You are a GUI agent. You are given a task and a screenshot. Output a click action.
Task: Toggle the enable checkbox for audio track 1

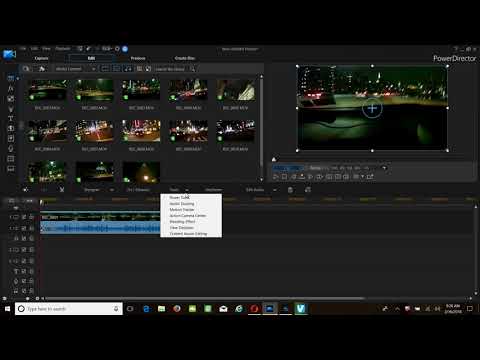click(24, 228)
